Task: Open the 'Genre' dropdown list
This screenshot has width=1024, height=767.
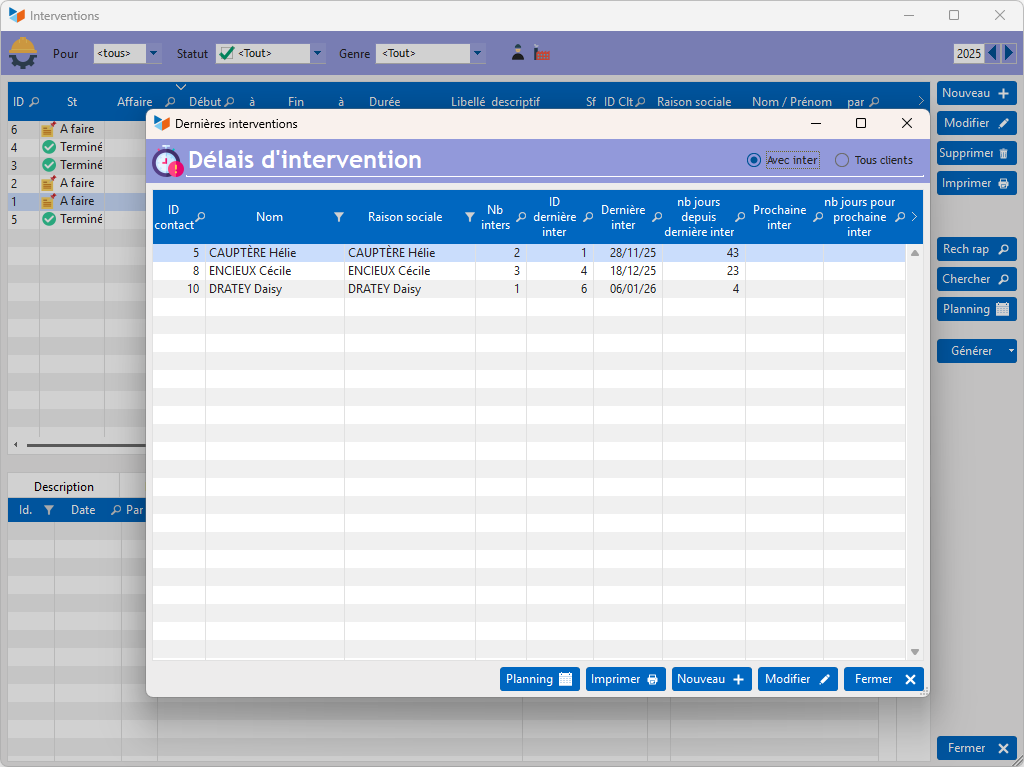Action: click(477, 53)
